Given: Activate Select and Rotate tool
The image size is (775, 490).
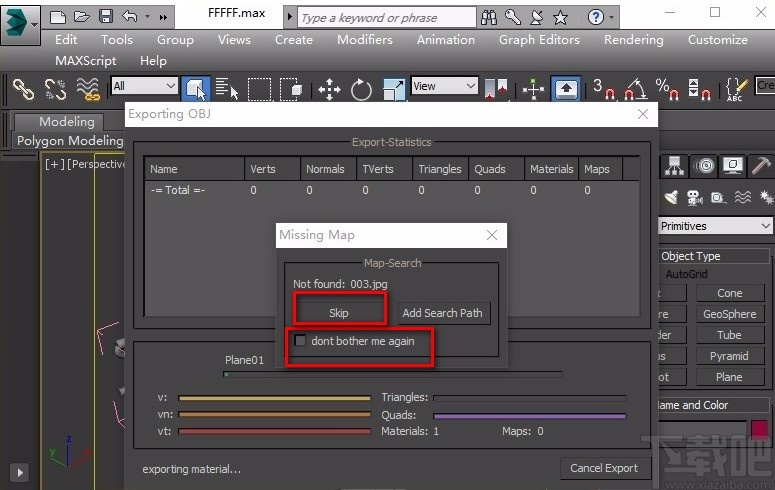Looking at the screenshot, I should click(361, 89).
